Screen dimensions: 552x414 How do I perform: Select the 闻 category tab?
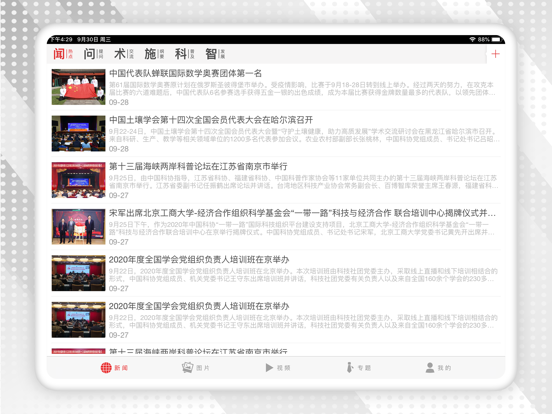tap(63, 54)
